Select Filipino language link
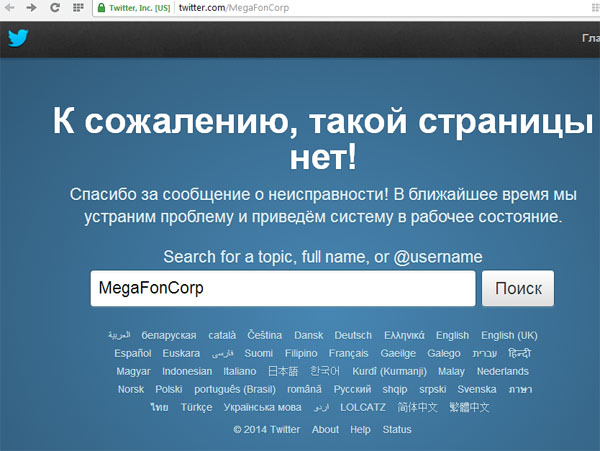The image size is (600, 451). tap(301, 353)
